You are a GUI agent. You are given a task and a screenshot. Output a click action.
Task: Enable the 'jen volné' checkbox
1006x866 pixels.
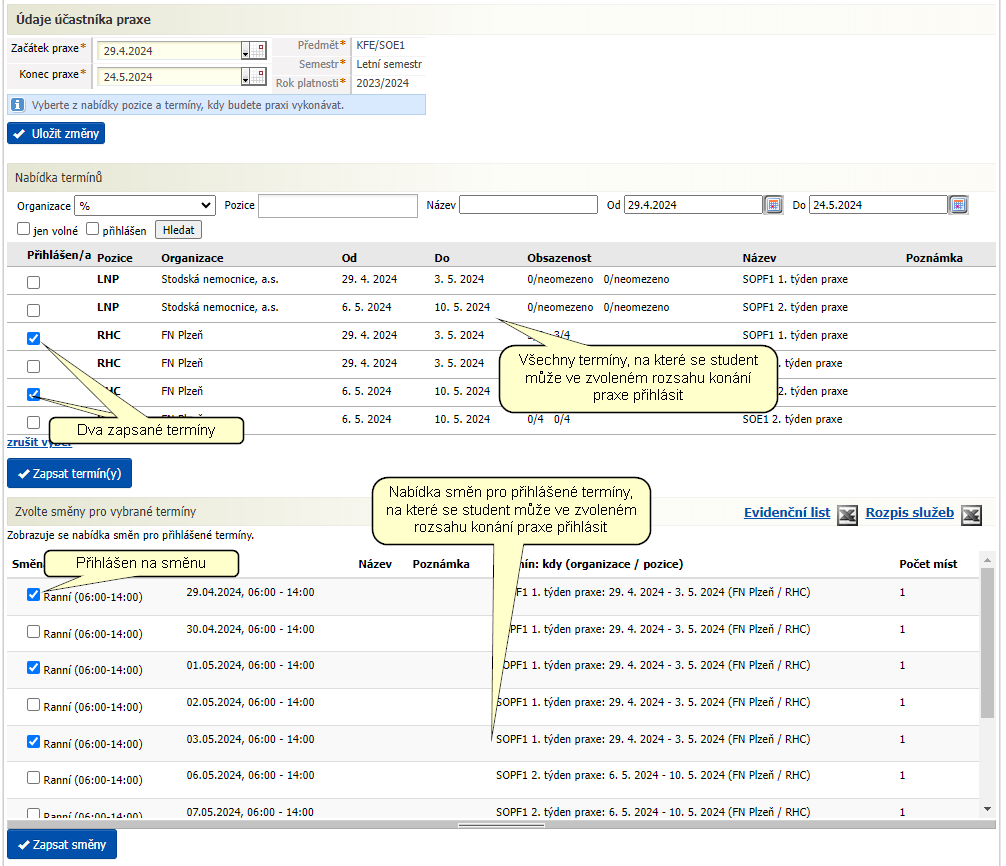(24, 228)
